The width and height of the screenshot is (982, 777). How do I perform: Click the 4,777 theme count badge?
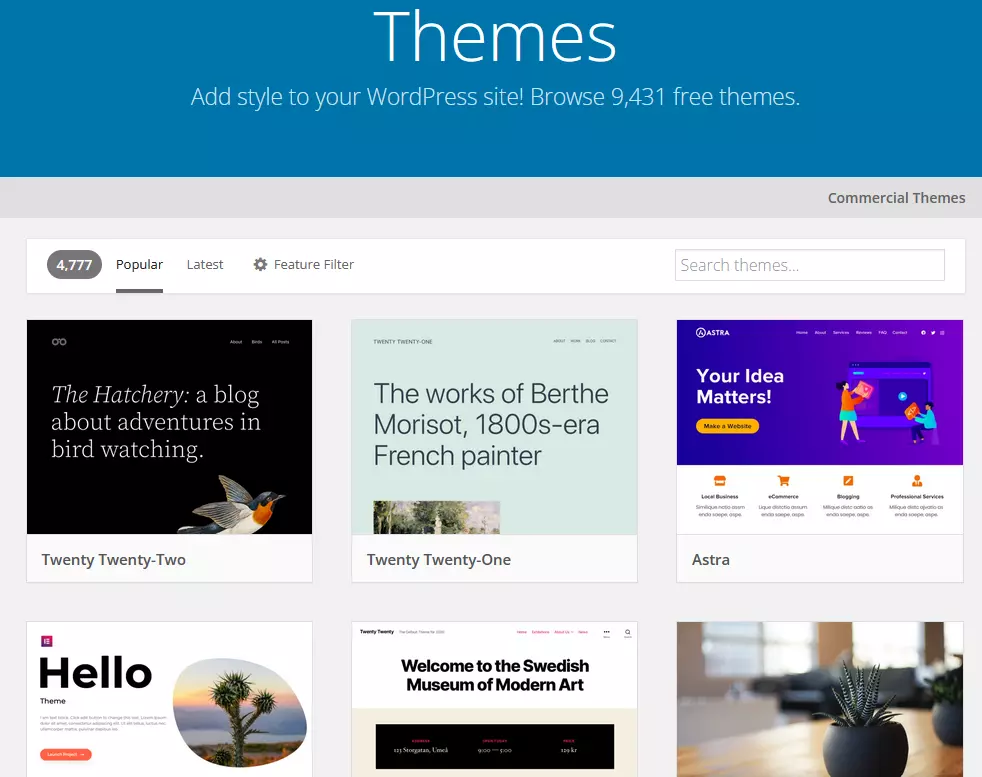click(x=75, y=265)
